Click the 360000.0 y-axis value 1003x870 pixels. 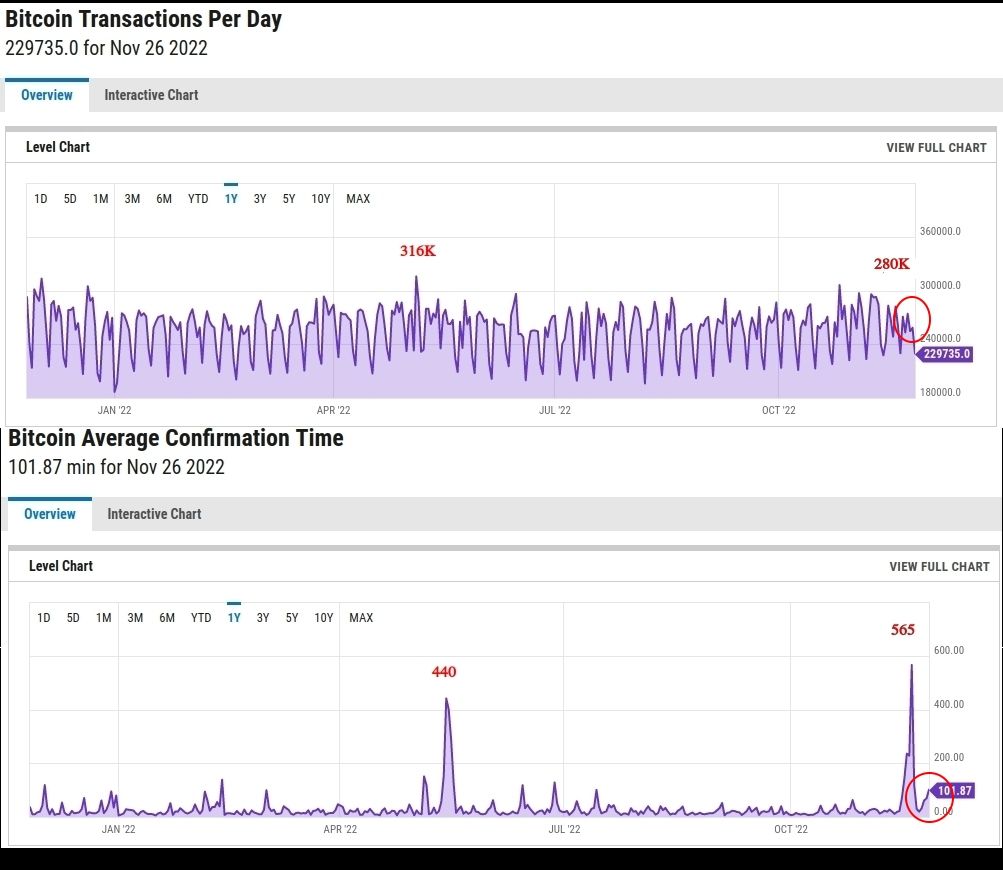(940, 232)
